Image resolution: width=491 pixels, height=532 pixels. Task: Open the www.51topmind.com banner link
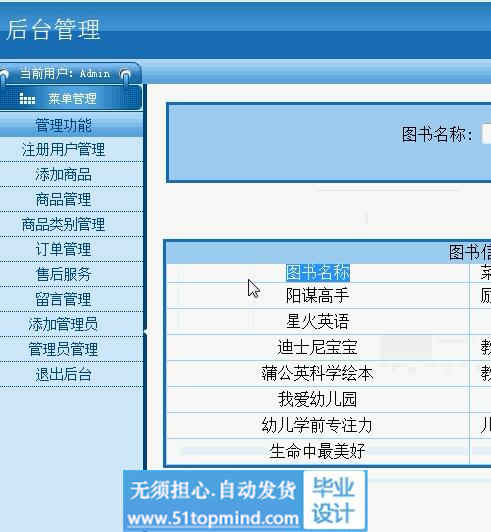[213, 519]
